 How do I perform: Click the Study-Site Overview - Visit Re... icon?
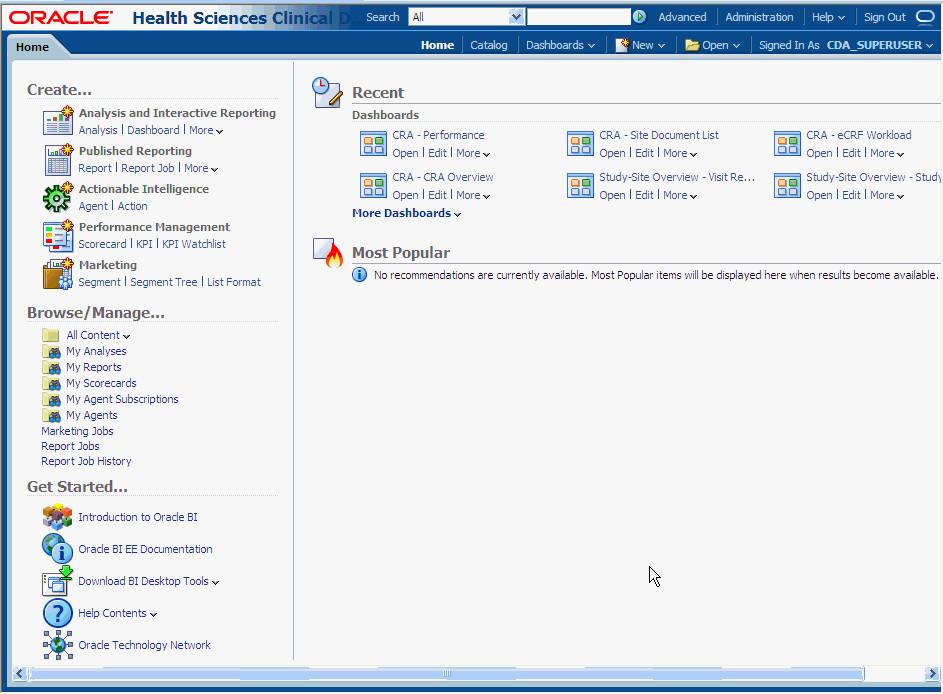[580, 186]
